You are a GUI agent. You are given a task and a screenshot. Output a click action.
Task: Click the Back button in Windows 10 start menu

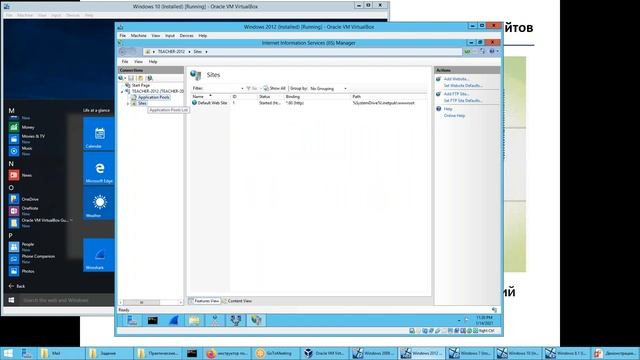(17, 286)
